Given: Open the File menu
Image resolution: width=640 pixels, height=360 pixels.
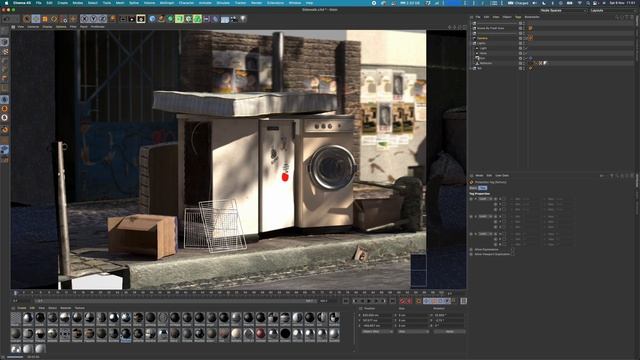Looking at the screenshot, I should point(38,3).
